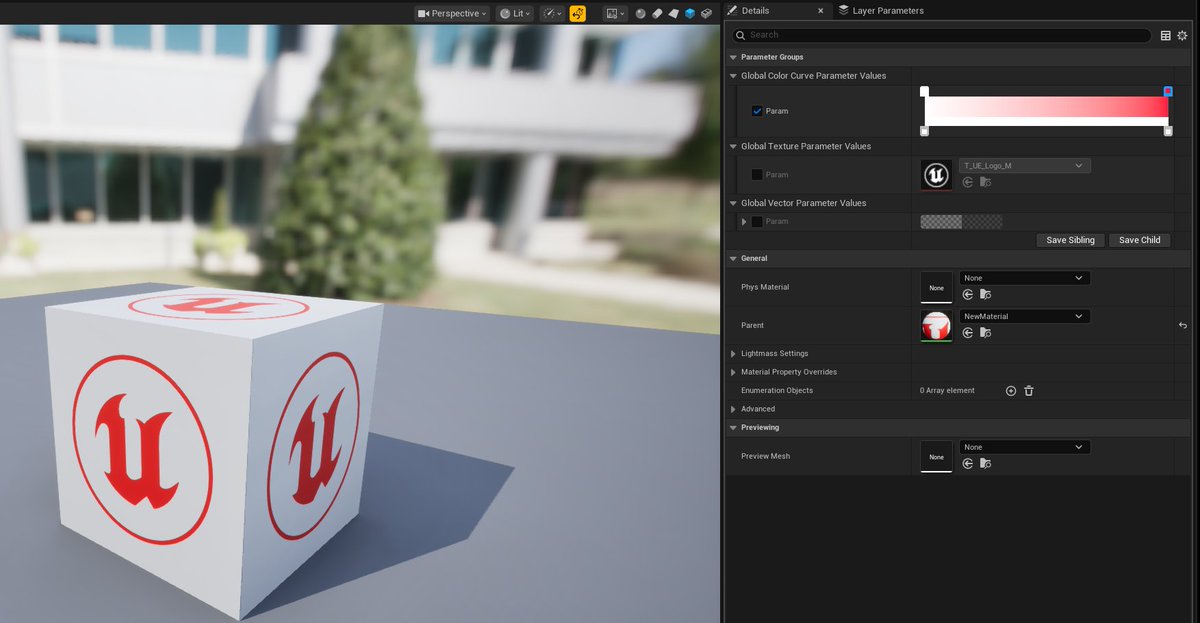Browse to Preview Mesh asset
Image resolution: width=1200 pixels, height=623 pixels.
click(985, 463)
